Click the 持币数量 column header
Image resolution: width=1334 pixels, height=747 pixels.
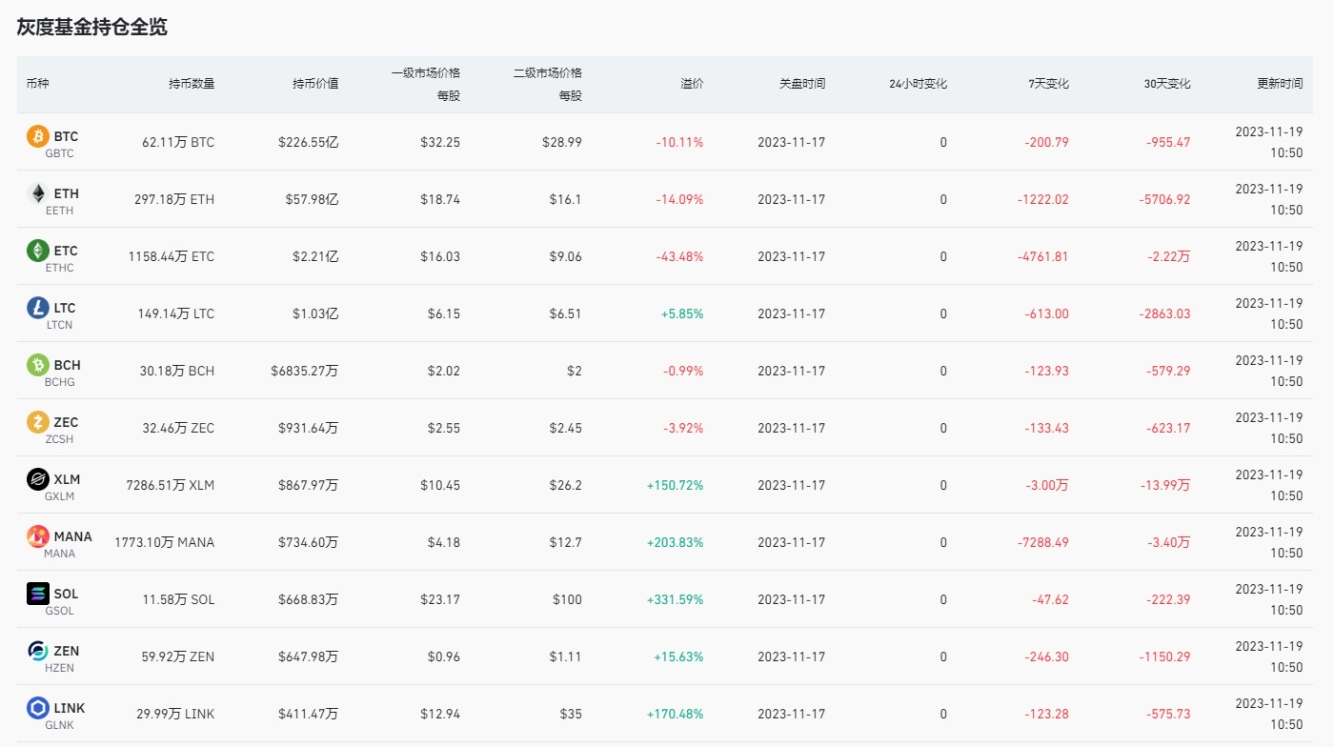click(x=191, y=84)
